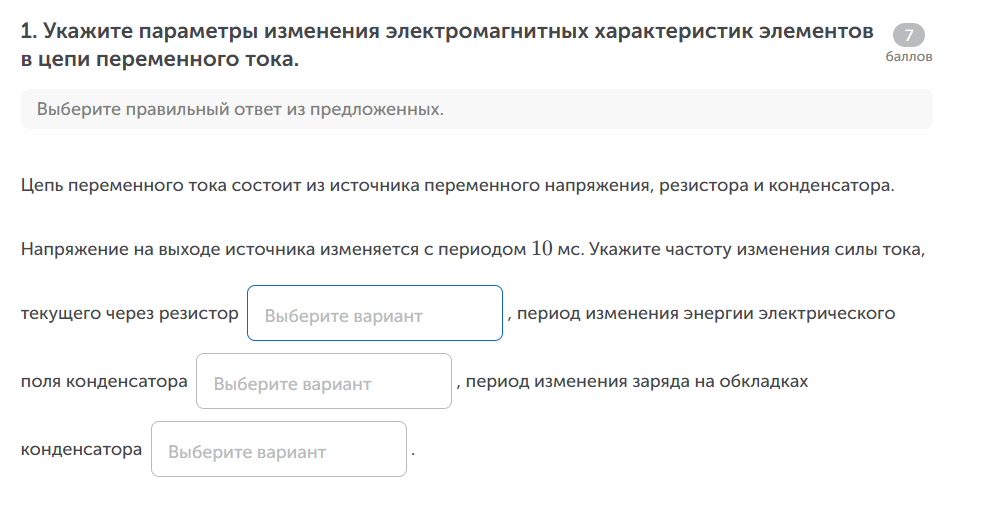985x505 pixels.
Task: Expand the capacitor field energy period dropdown
Action: [x=323, y=382]
